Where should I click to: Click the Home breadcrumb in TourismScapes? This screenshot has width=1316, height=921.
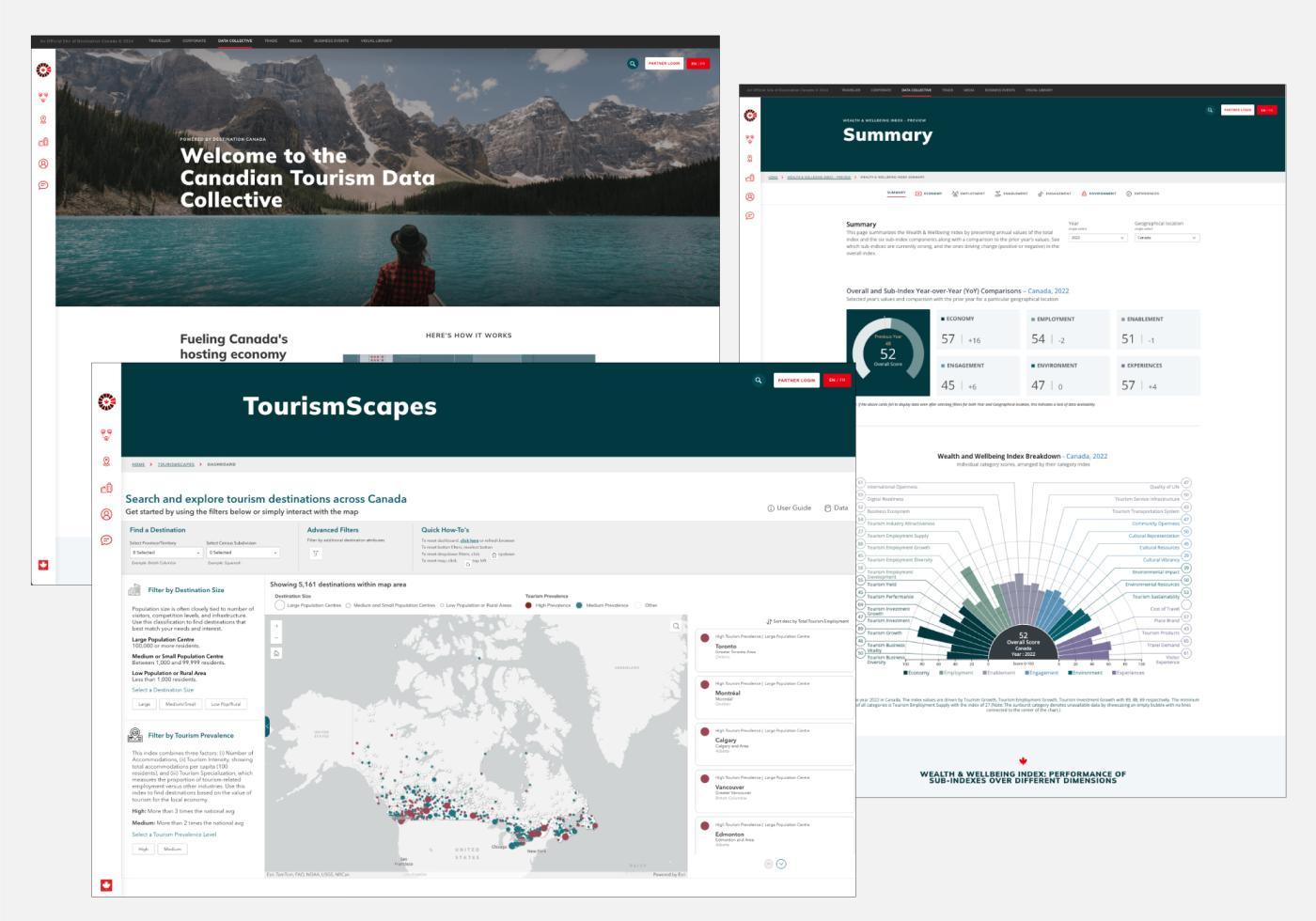tap(138, 464)
